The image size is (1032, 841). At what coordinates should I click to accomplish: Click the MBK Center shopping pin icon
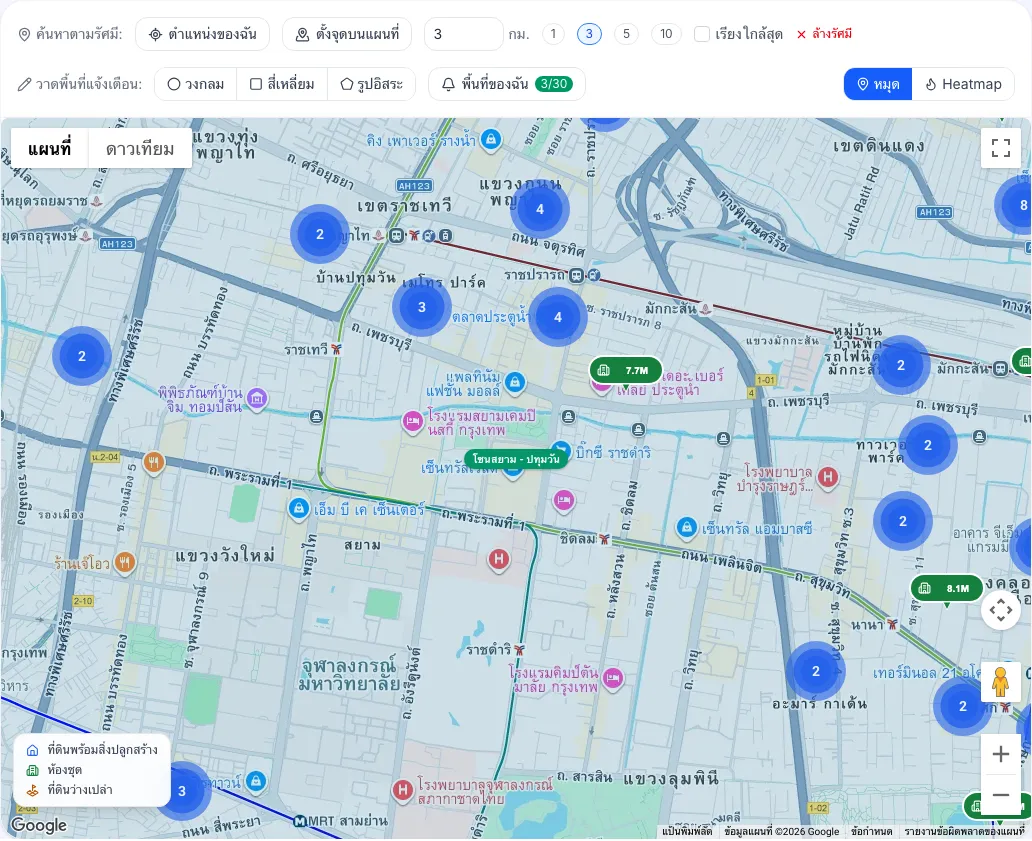(x=299, y=509)
